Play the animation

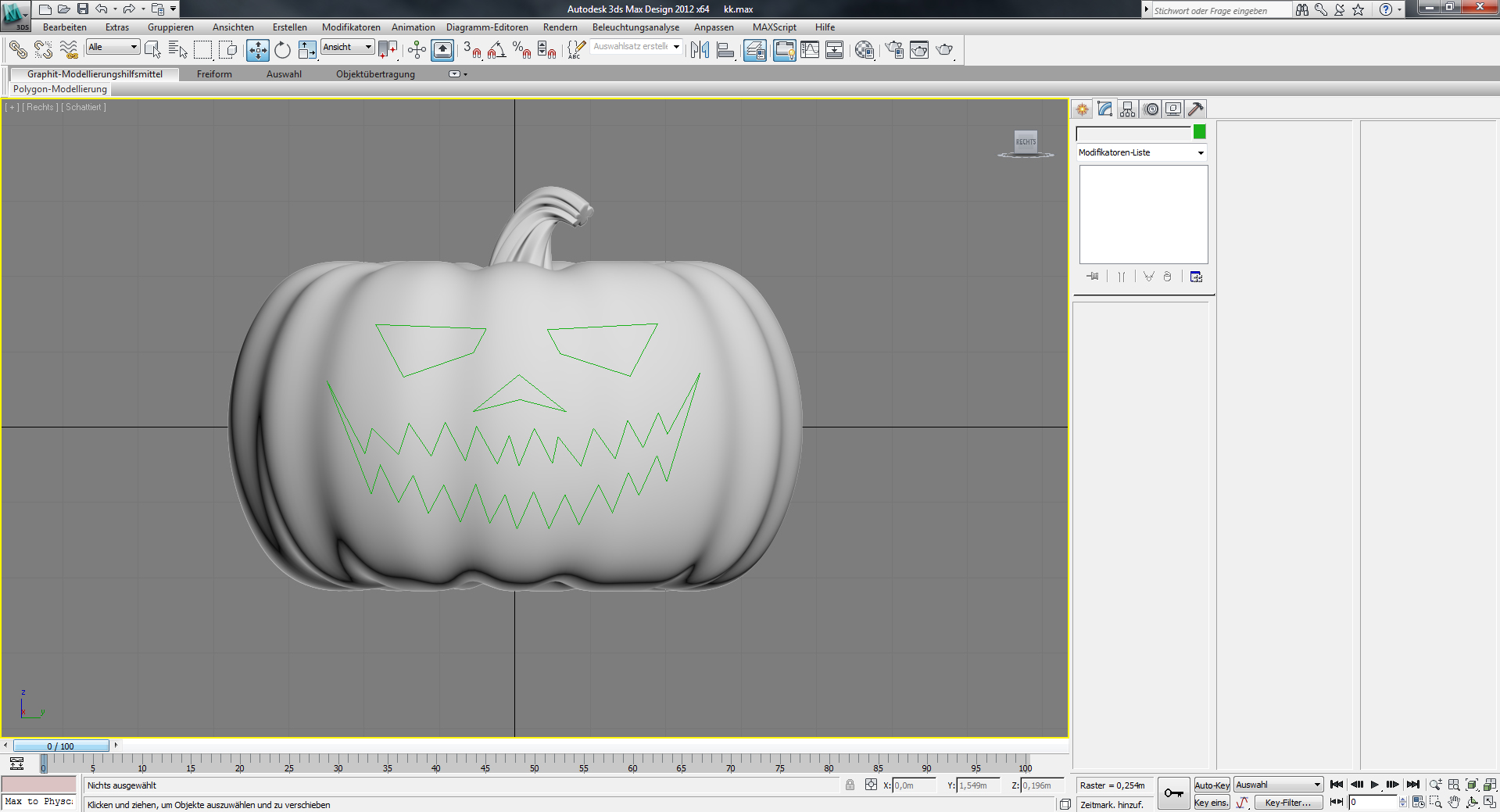pos(1374,785)
